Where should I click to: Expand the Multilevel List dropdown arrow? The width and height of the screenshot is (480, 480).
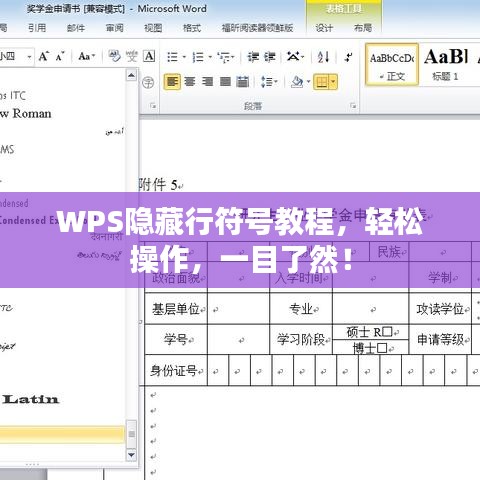[x=232, y=57]
